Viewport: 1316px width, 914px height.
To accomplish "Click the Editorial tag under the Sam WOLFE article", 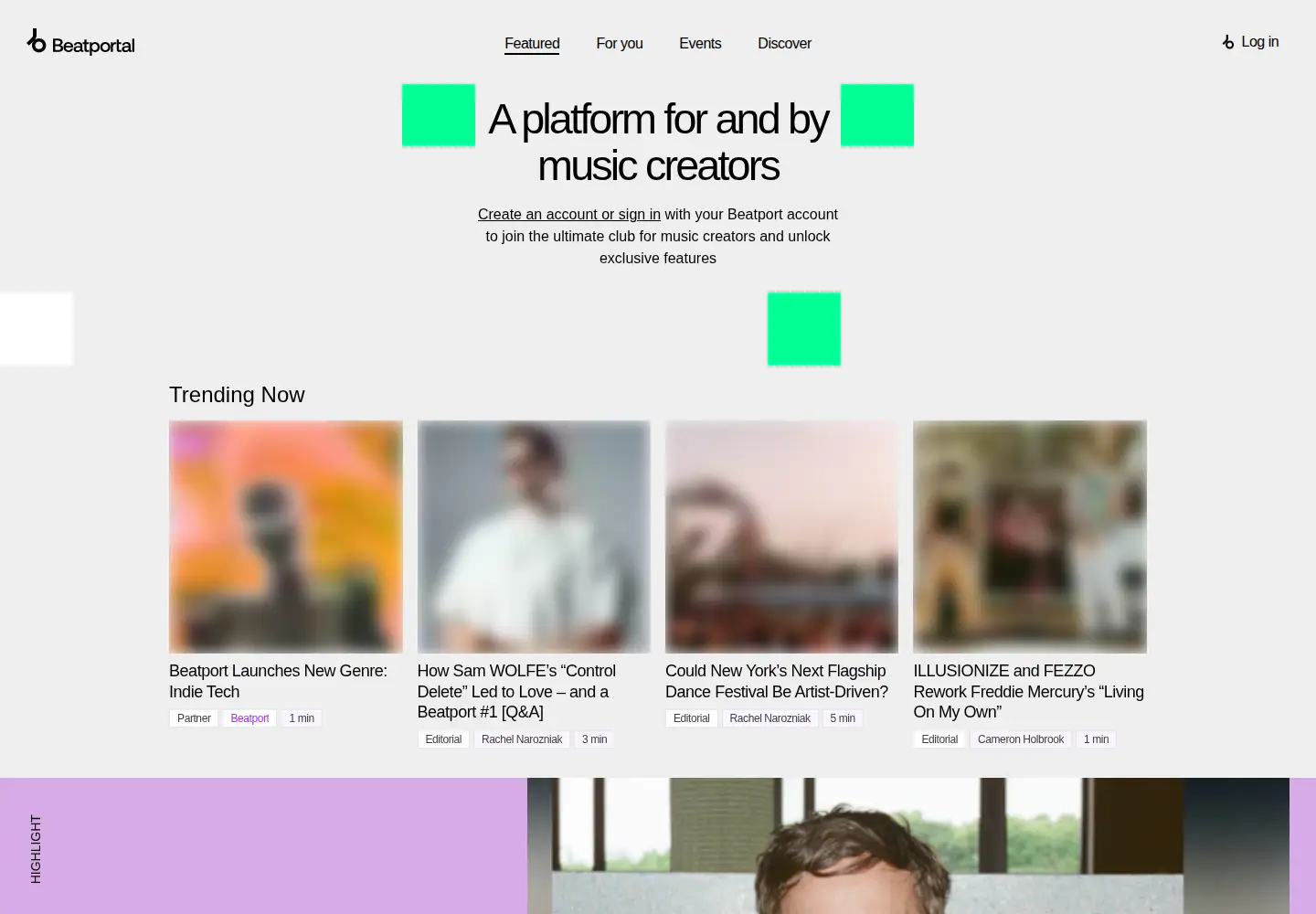I will pos(443,739).
